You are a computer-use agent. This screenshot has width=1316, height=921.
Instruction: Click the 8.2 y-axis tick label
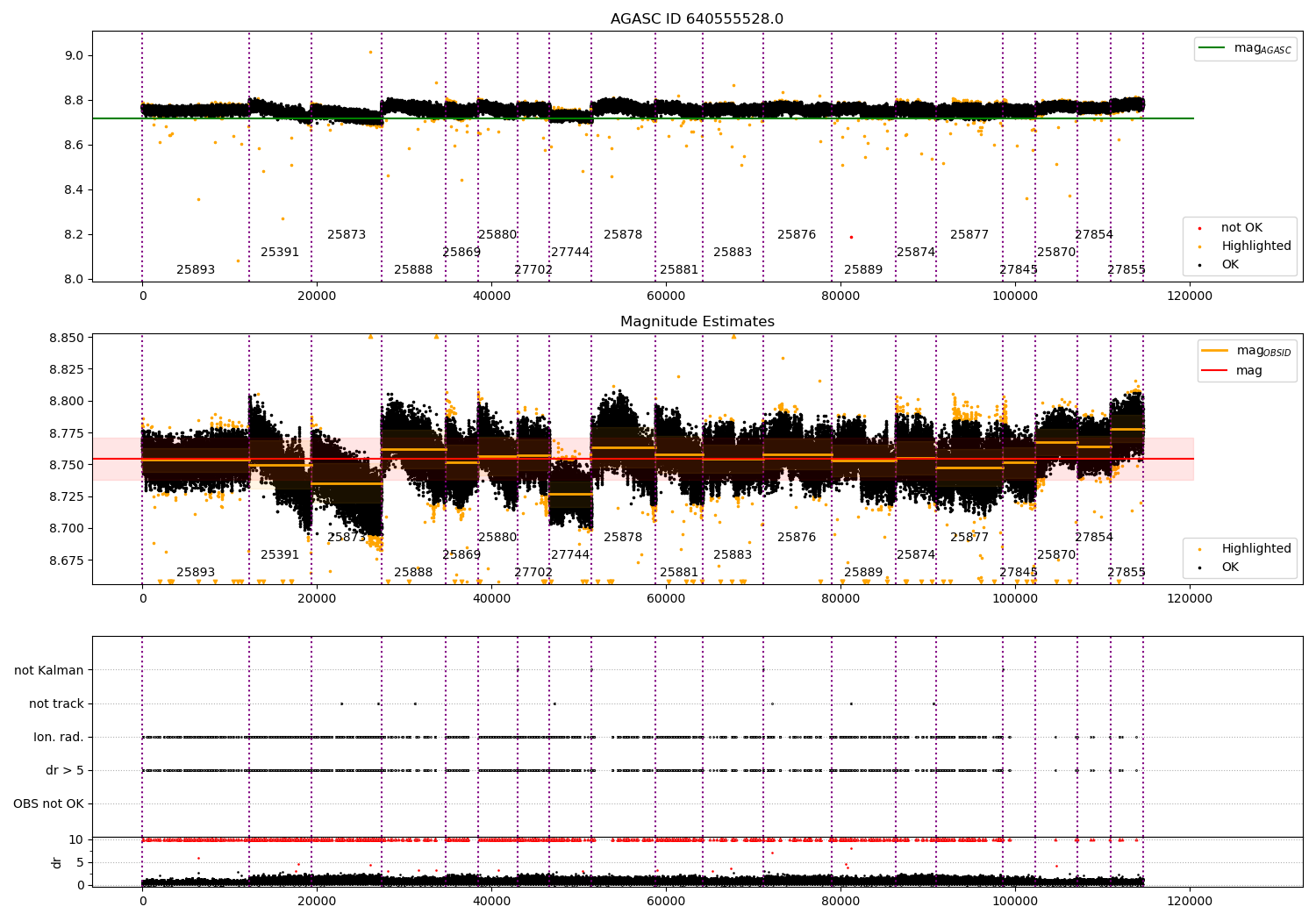[x=74, y=235]
